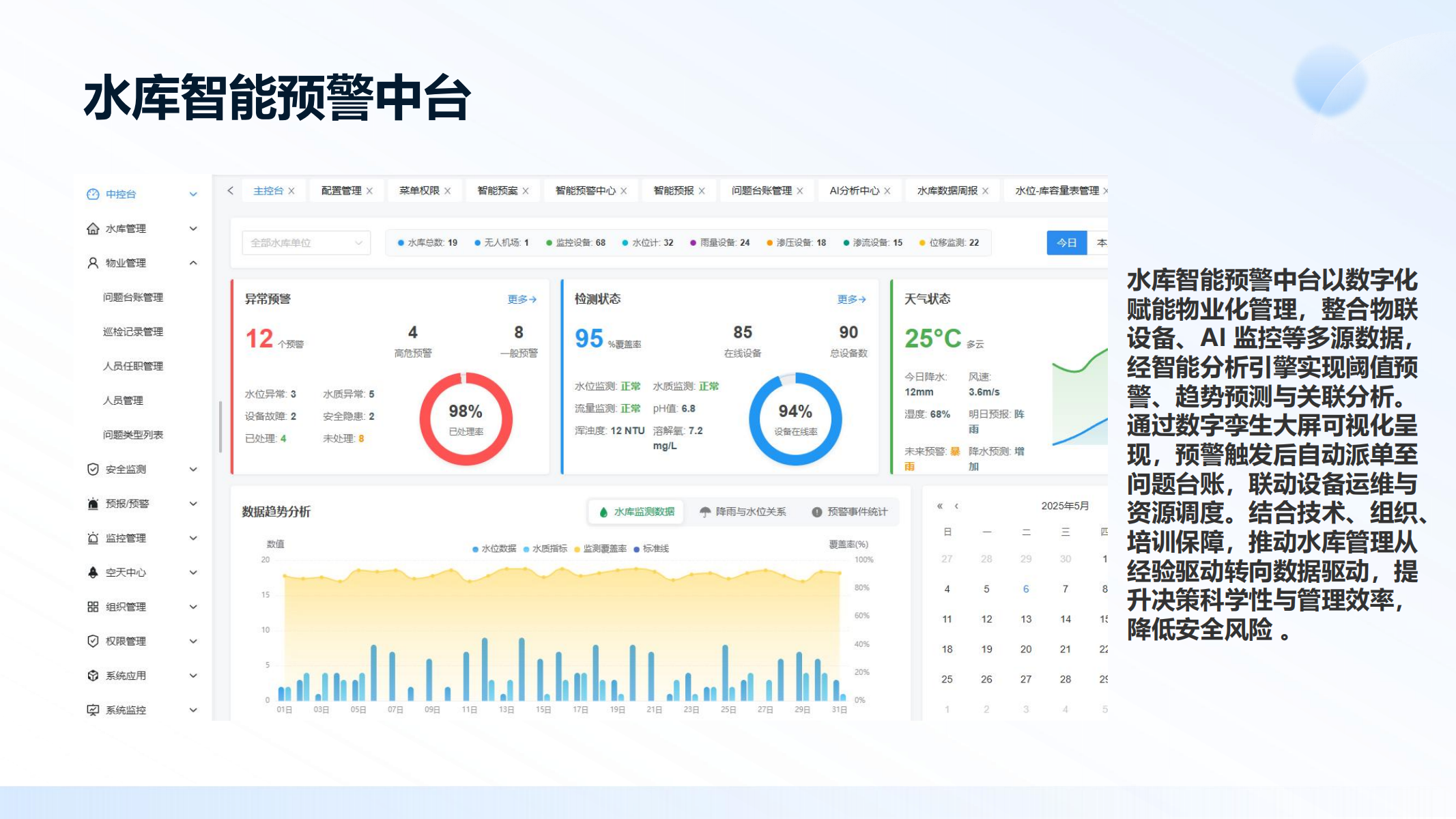Open the 全部水库单位 dropdown
This screenshot has width=1456, height=819.
306,243
